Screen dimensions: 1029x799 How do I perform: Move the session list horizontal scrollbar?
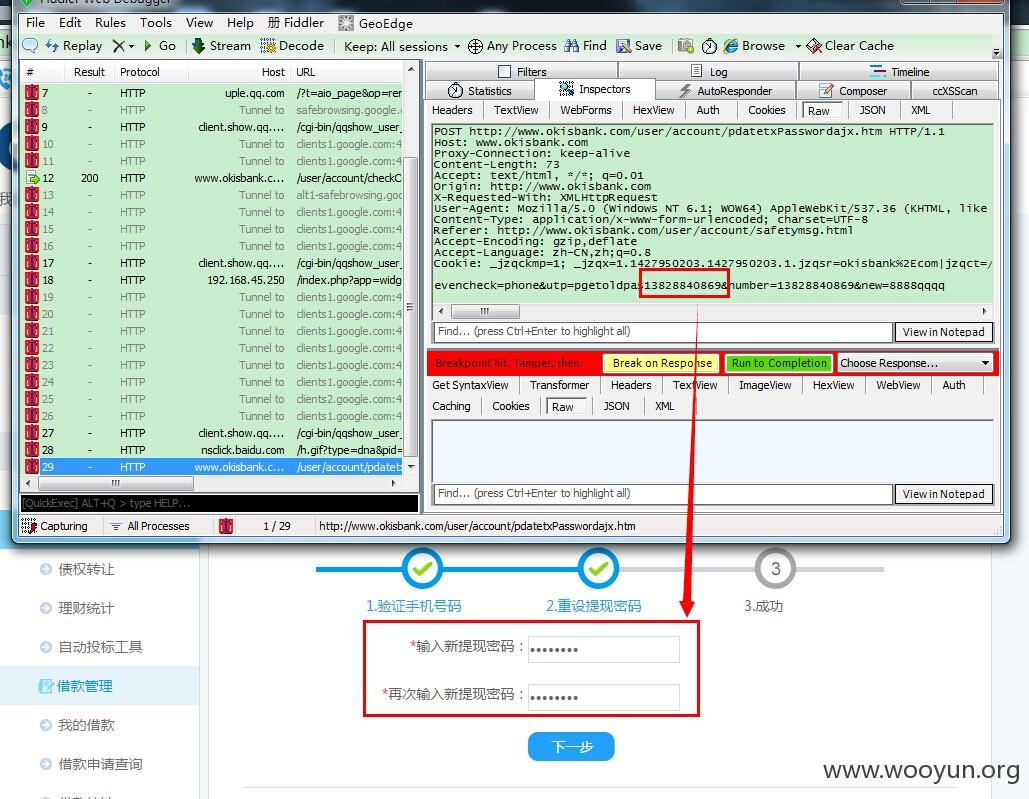116,483
